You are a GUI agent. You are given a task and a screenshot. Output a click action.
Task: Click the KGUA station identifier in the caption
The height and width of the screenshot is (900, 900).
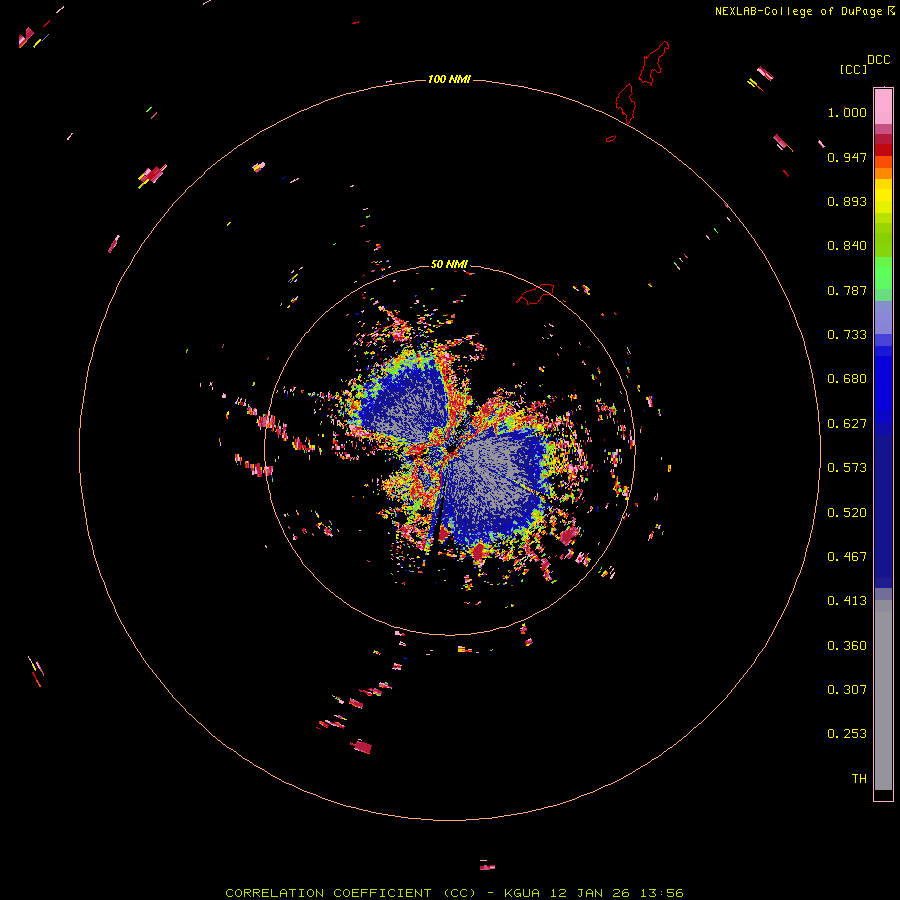click(x=523, y=893)
